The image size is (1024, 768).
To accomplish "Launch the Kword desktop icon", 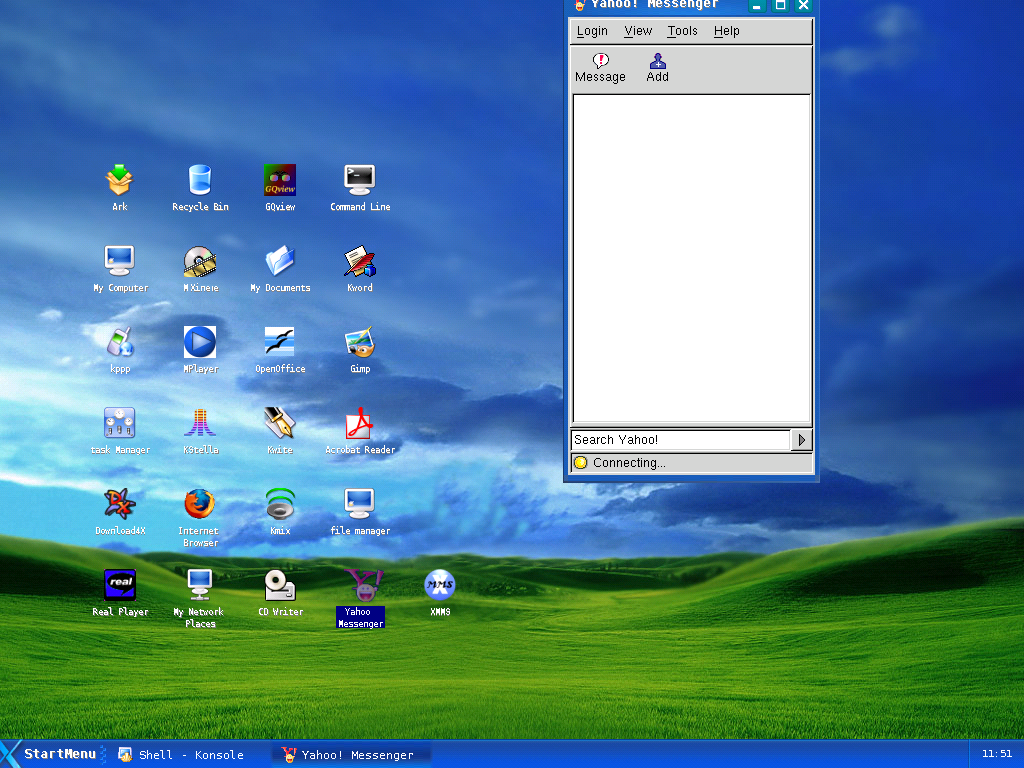I will 360,261.
